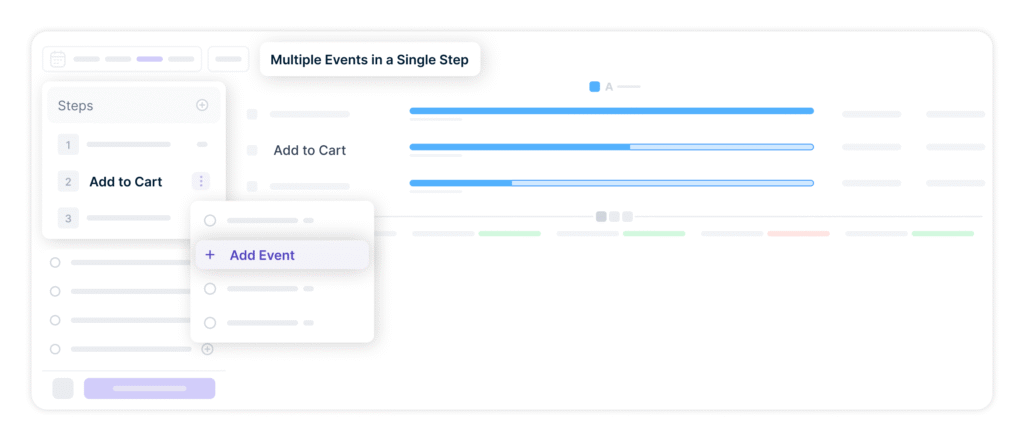Screen dimensions: 1024x441
Task: Click the step number 1 badge
Action: pos(68,145)
